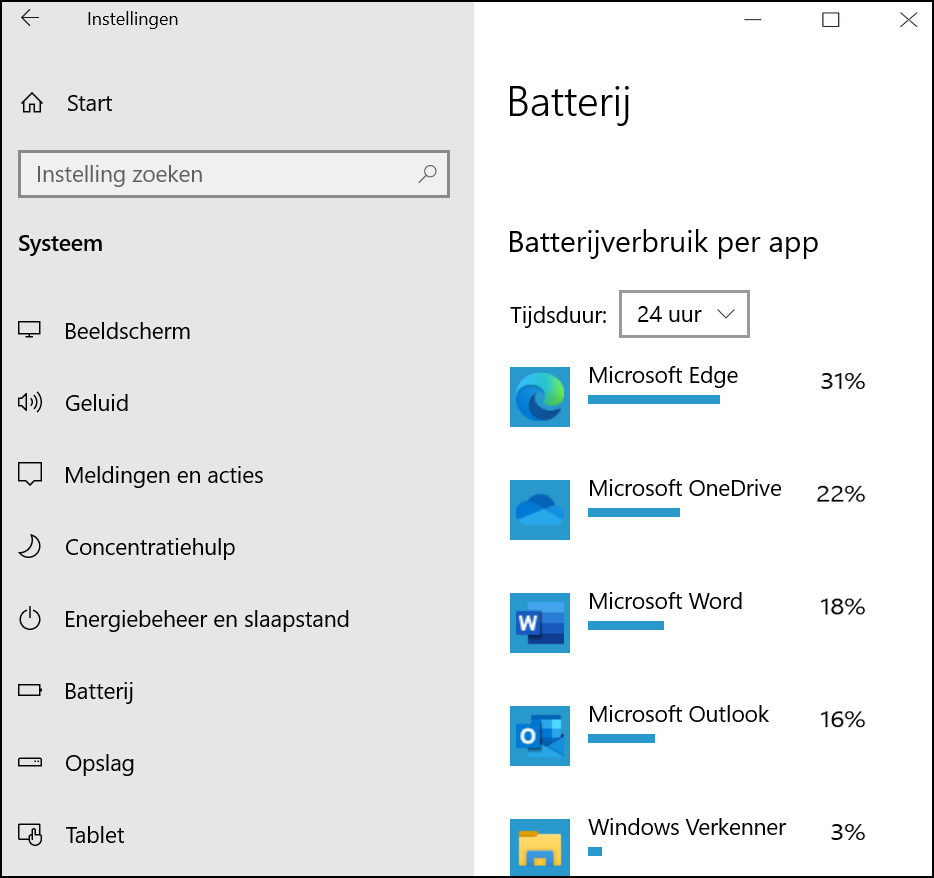Click the Microsoft Outlook app icon
The image size is (934, 878).
click(x=540, y=736)
